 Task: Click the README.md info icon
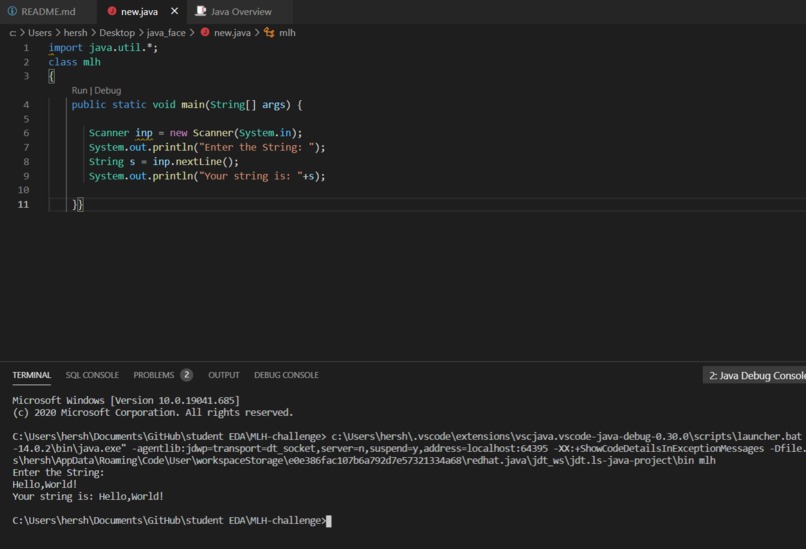(x=12, y=11)
